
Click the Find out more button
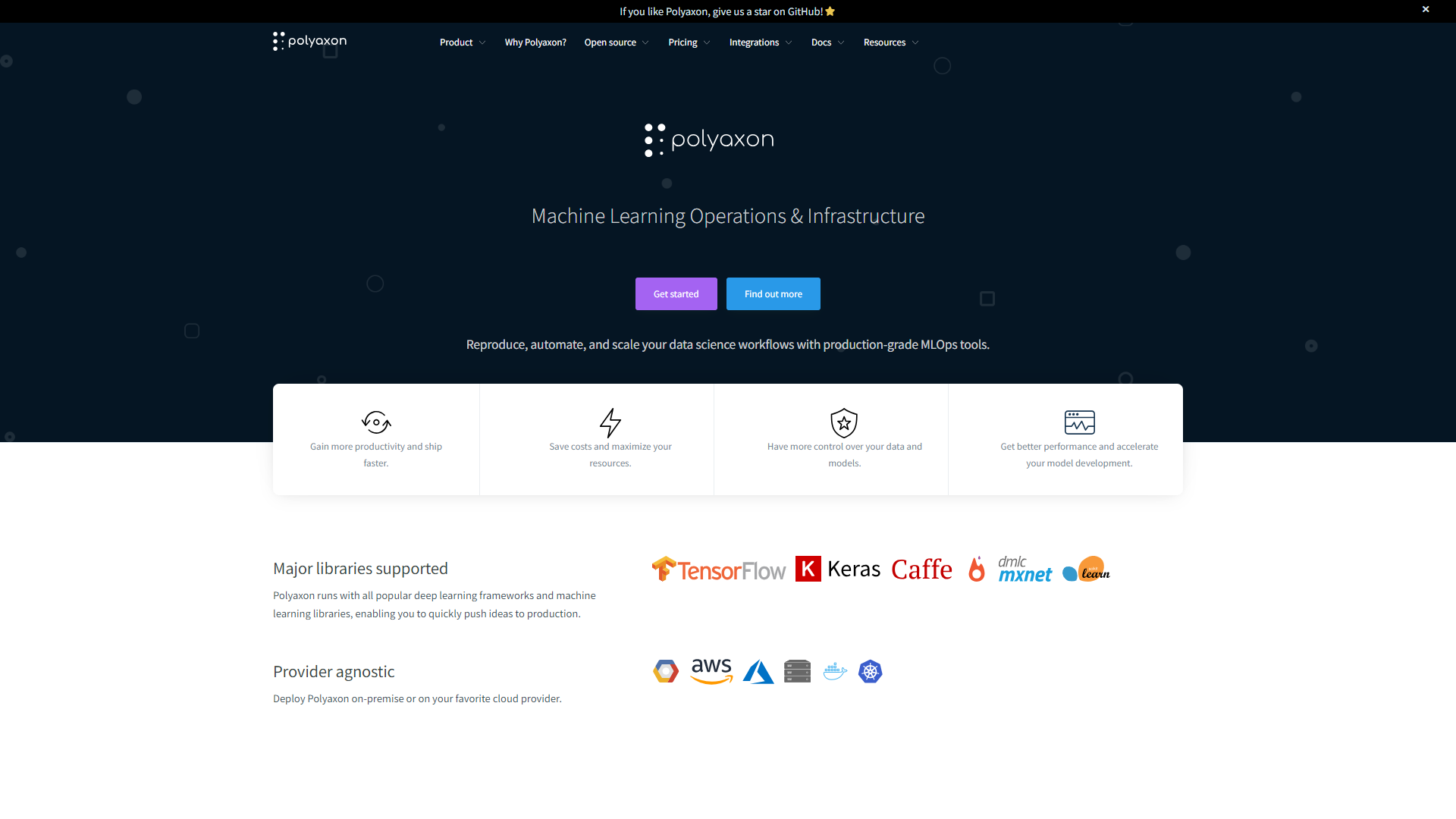(x=773, y=293)
